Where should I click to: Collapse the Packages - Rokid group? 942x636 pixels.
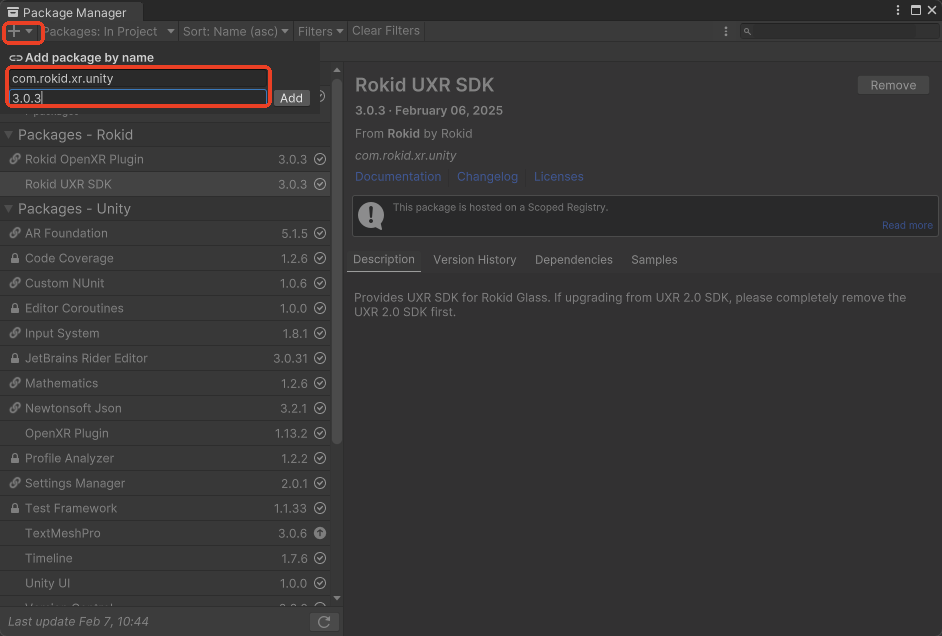pyautogui.click(x=8, y=135)
